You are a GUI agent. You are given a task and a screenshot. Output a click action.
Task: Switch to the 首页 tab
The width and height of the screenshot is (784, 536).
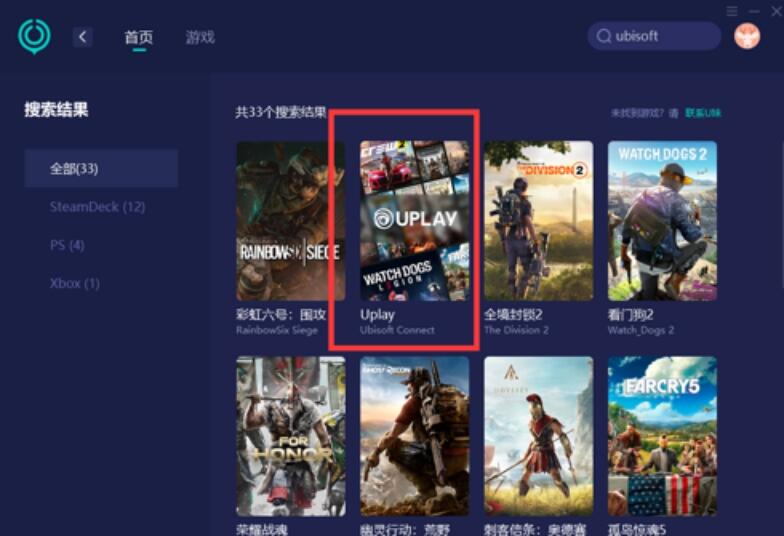click(x=138, y=37)
